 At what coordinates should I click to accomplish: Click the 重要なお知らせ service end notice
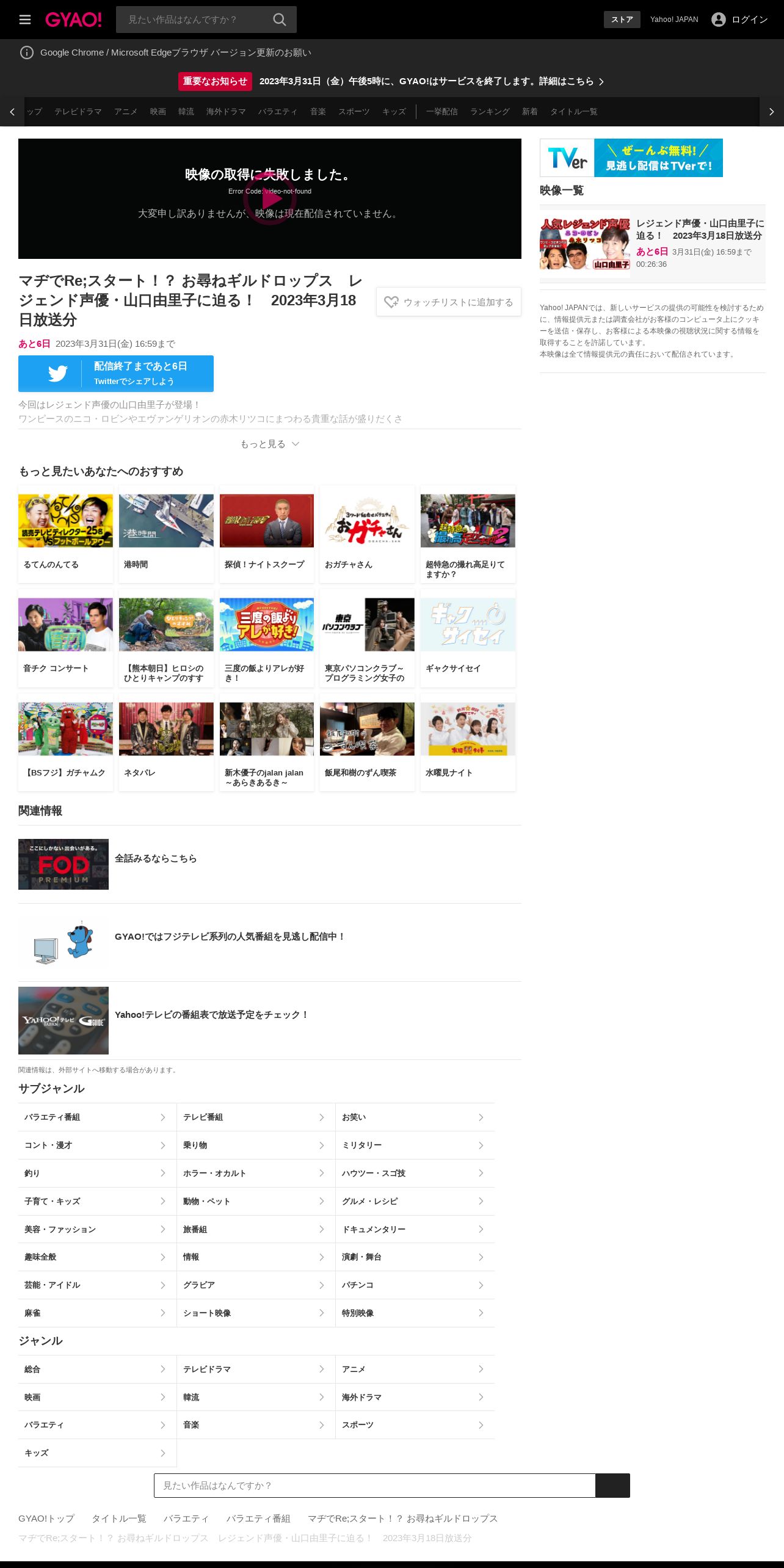tap(391, 81)
